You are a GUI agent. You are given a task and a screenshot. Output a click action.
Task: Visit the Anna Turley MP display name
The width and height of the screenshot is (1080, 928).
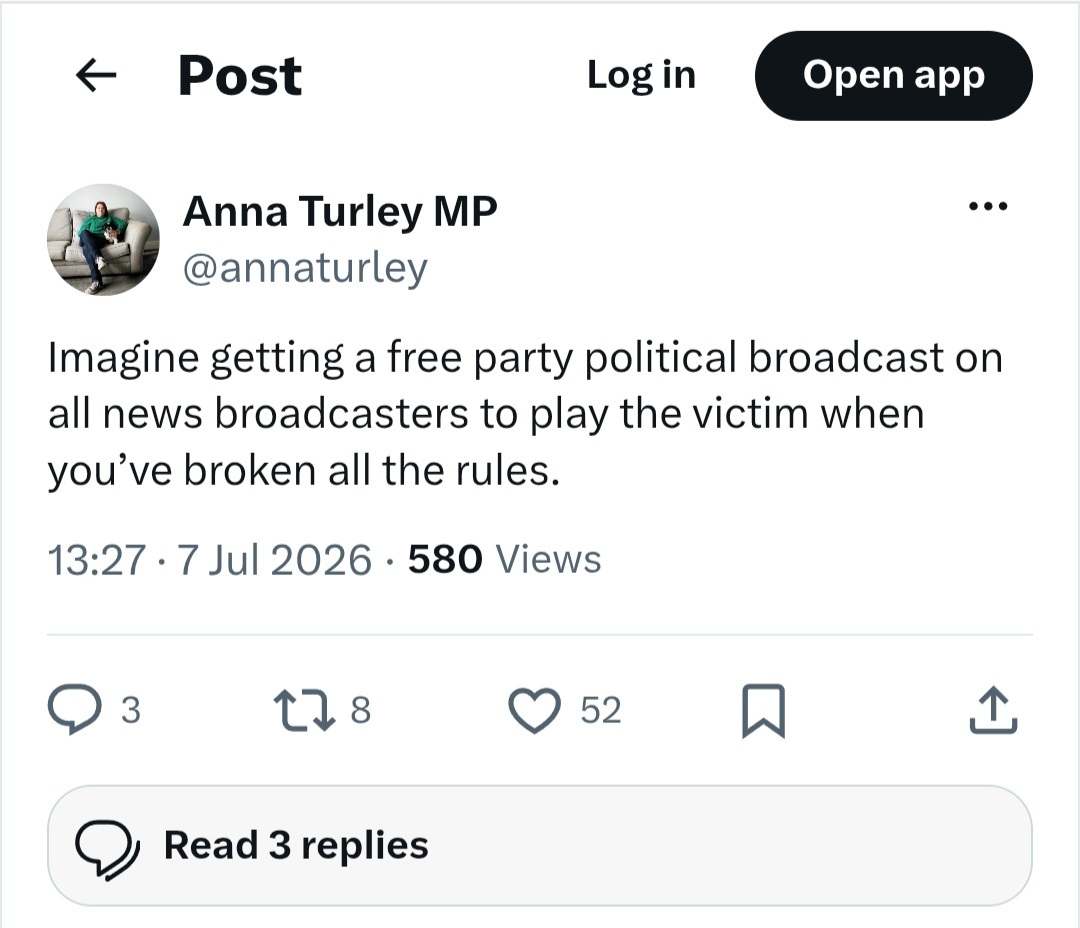(340, 212)
